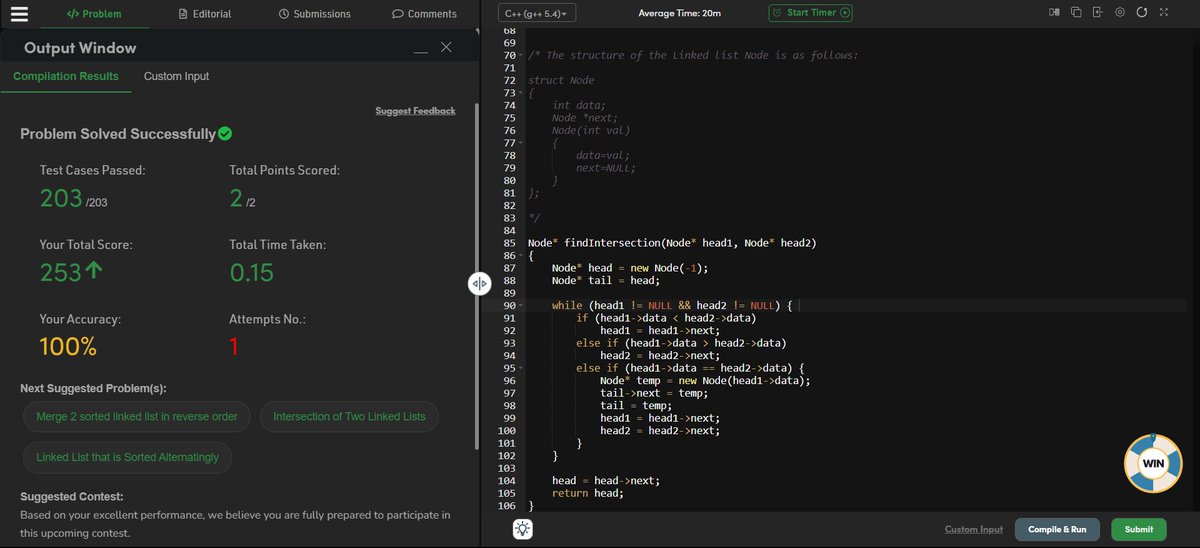The image size is (1200, 548).
Task: Select the Compilation Results tab
Action: click(66, 76)
